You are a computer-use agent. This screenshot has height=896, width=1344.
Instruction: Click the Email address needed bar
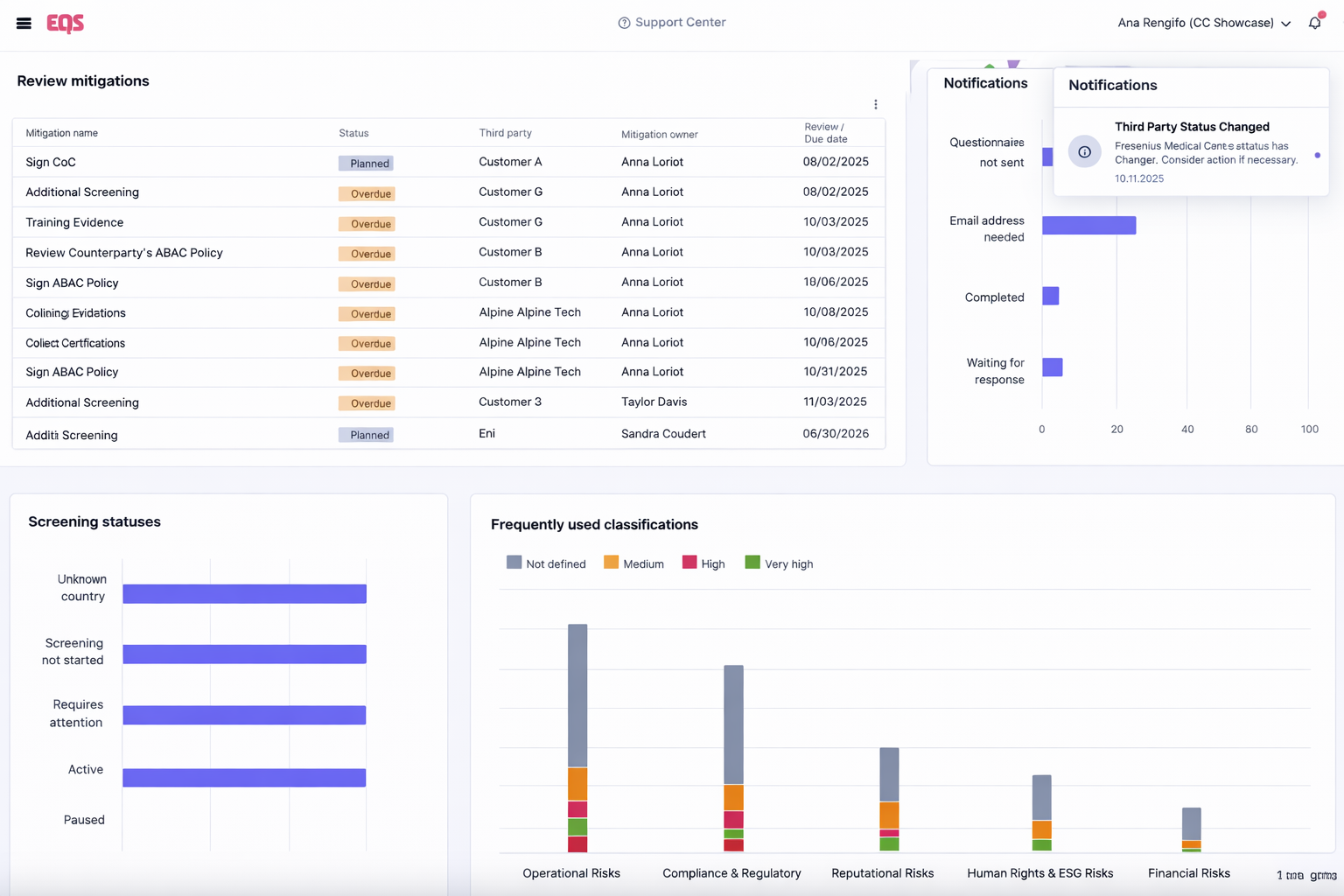click(1088, 226)
